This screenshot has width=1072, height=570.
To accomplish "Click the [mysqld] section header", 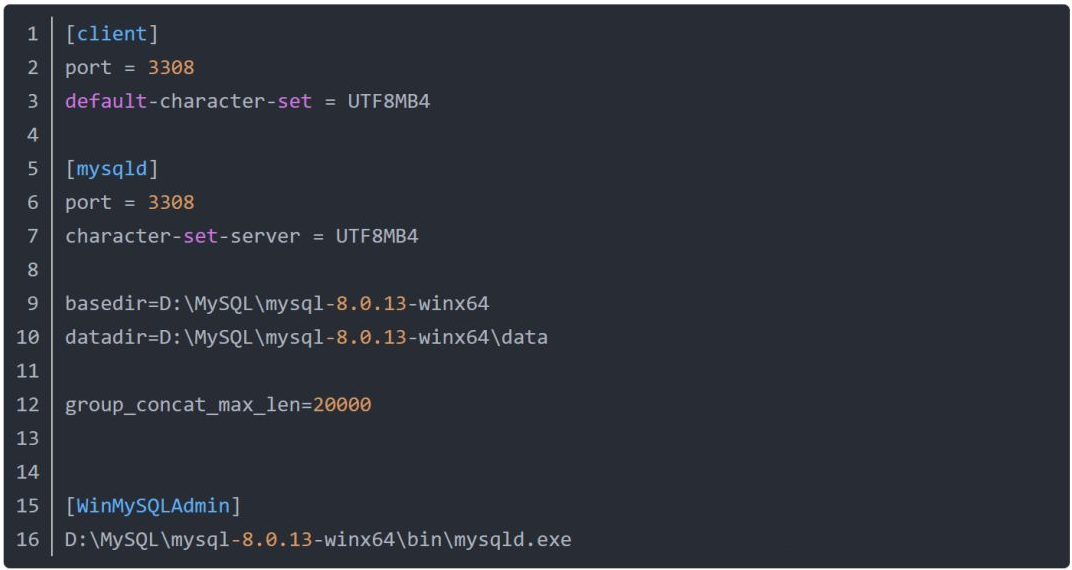I will tap(111, 169).
